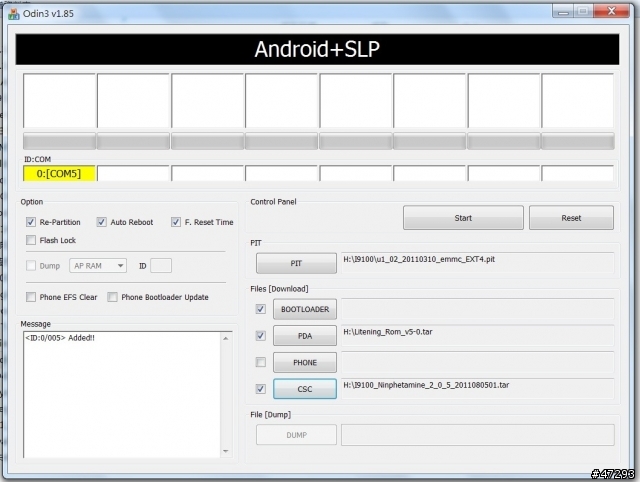Click the first progress bar under device slots
This screenshot has width=640, height=482.
[x=60, y=141]
